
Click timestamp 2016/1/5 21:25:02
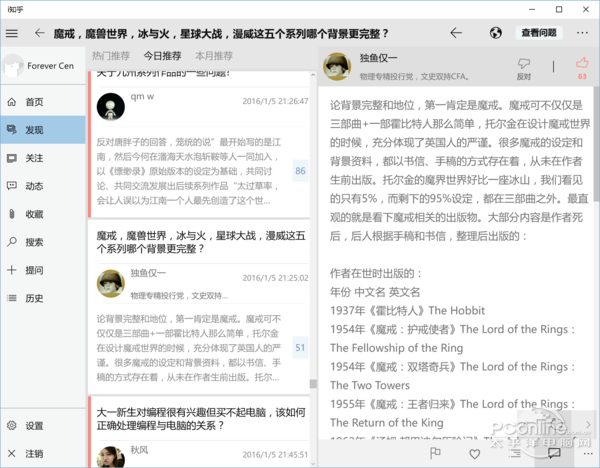pos(275,278)
